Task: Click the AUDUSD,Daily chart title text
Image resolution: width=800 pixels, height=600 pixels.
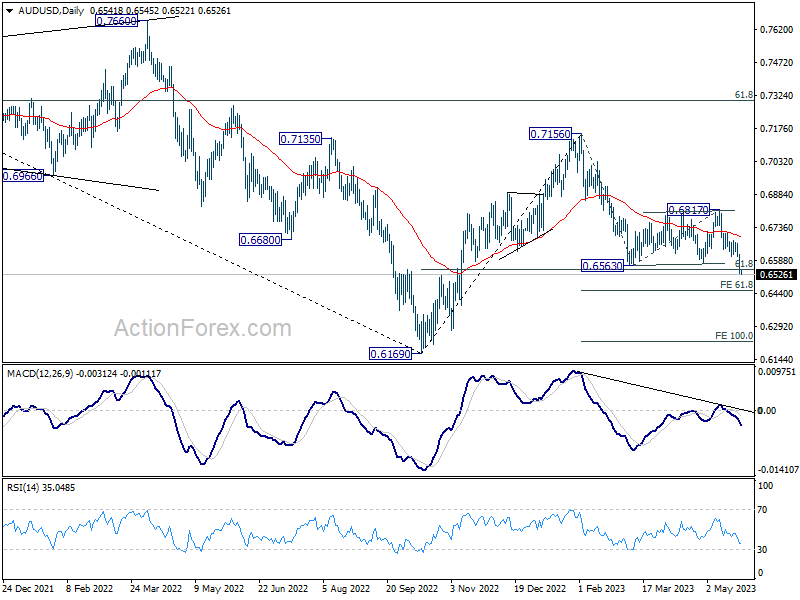Action: (x=51, y=11)
